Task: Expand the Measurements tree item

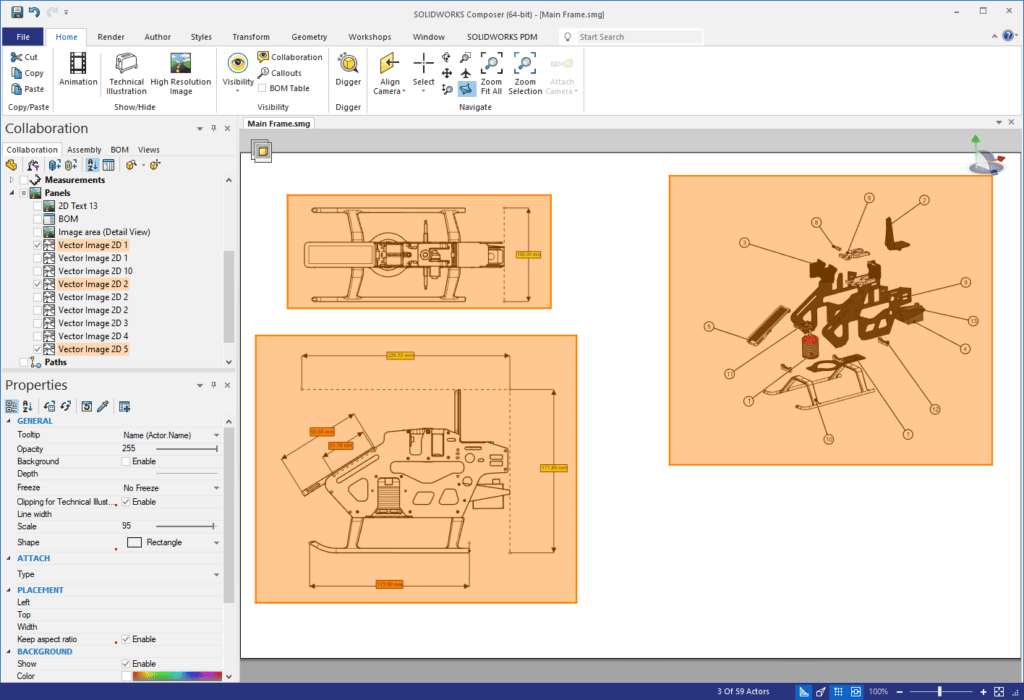Action: [11, 180]
